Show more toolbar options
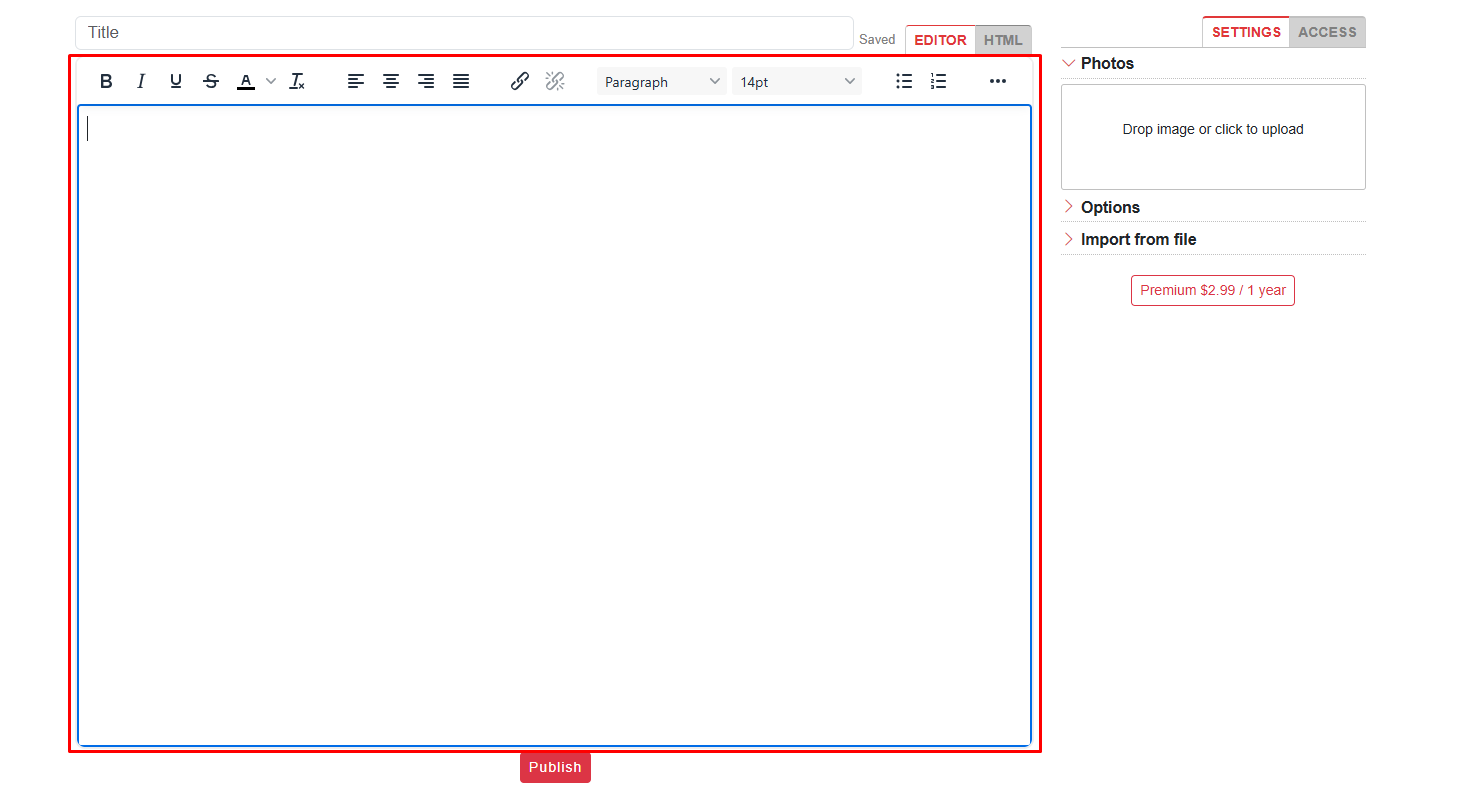This screenshot has width=1459, height=808. point(998,82)
